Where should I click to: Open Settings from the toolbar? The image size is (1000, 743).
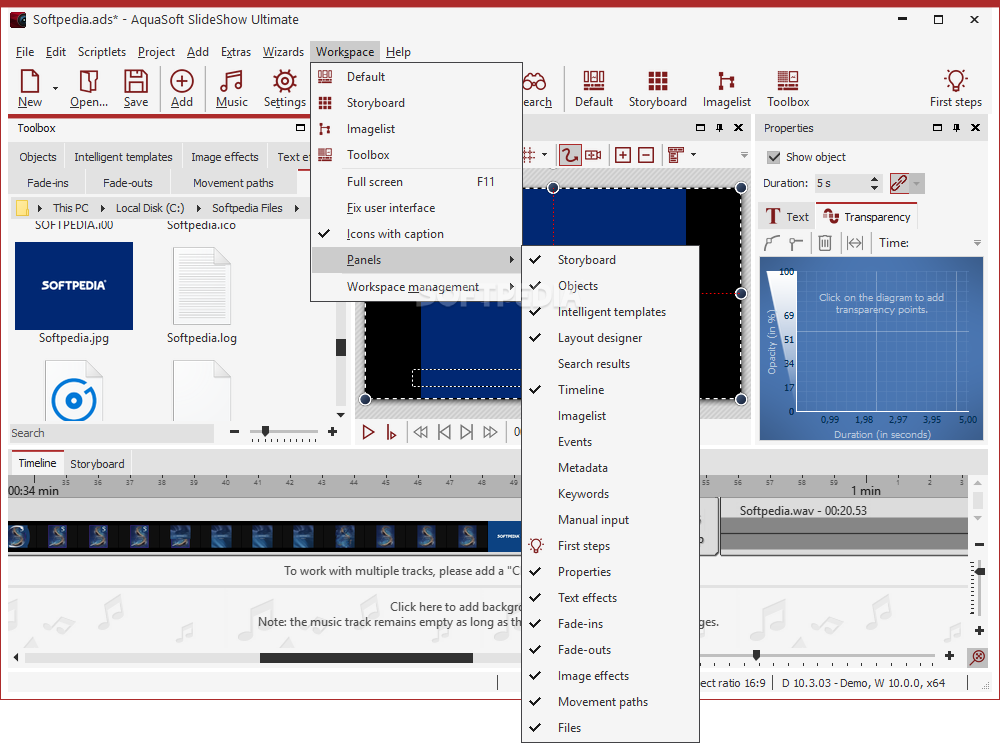(284, 89)
